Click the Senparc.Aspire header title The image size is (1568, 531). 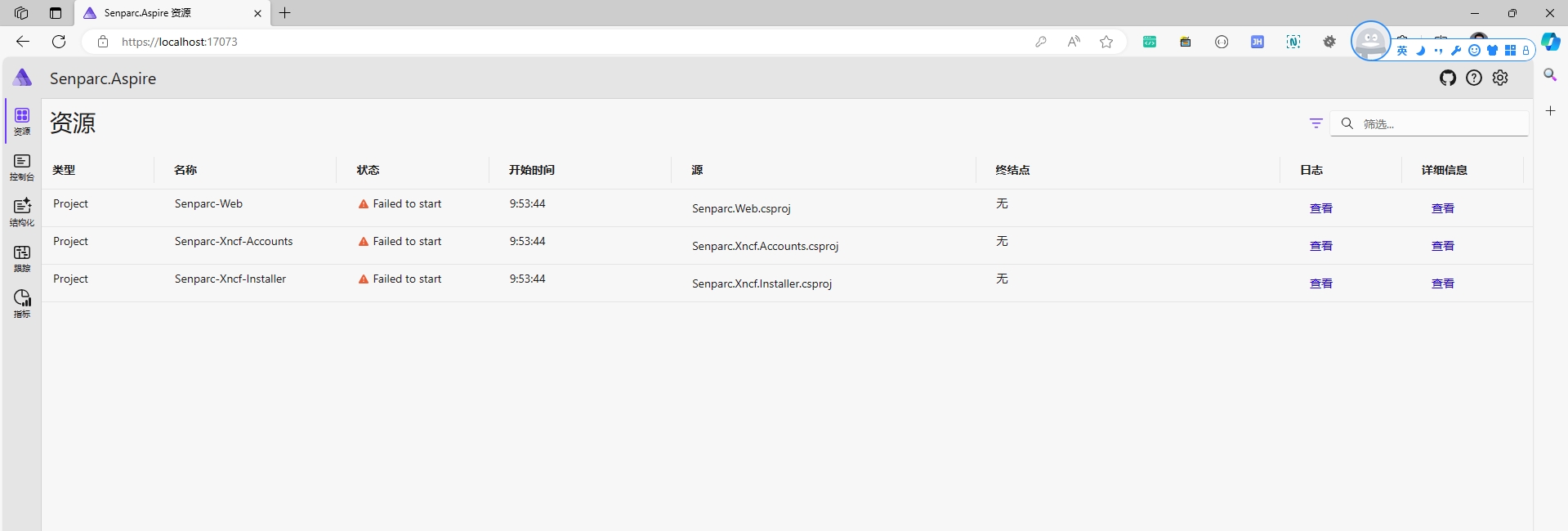(103, 78)
